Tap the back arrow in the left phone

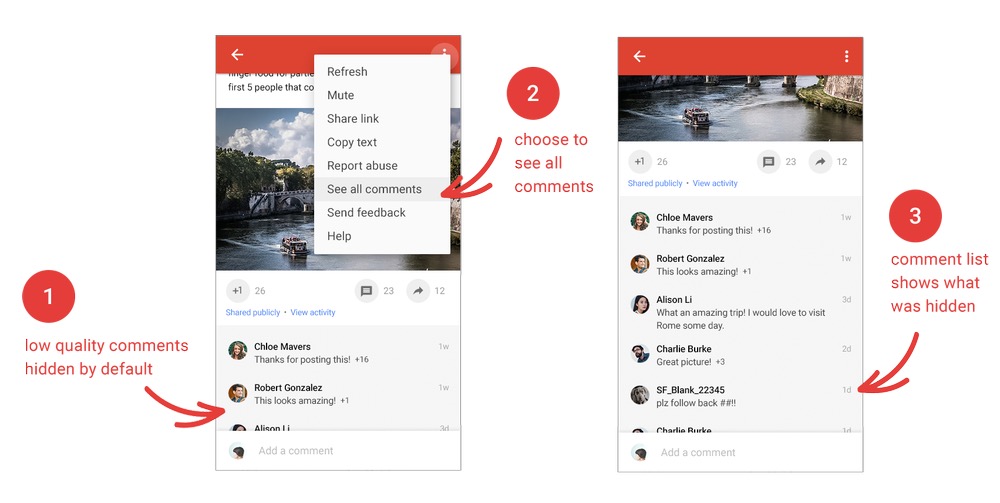point(237,55)
